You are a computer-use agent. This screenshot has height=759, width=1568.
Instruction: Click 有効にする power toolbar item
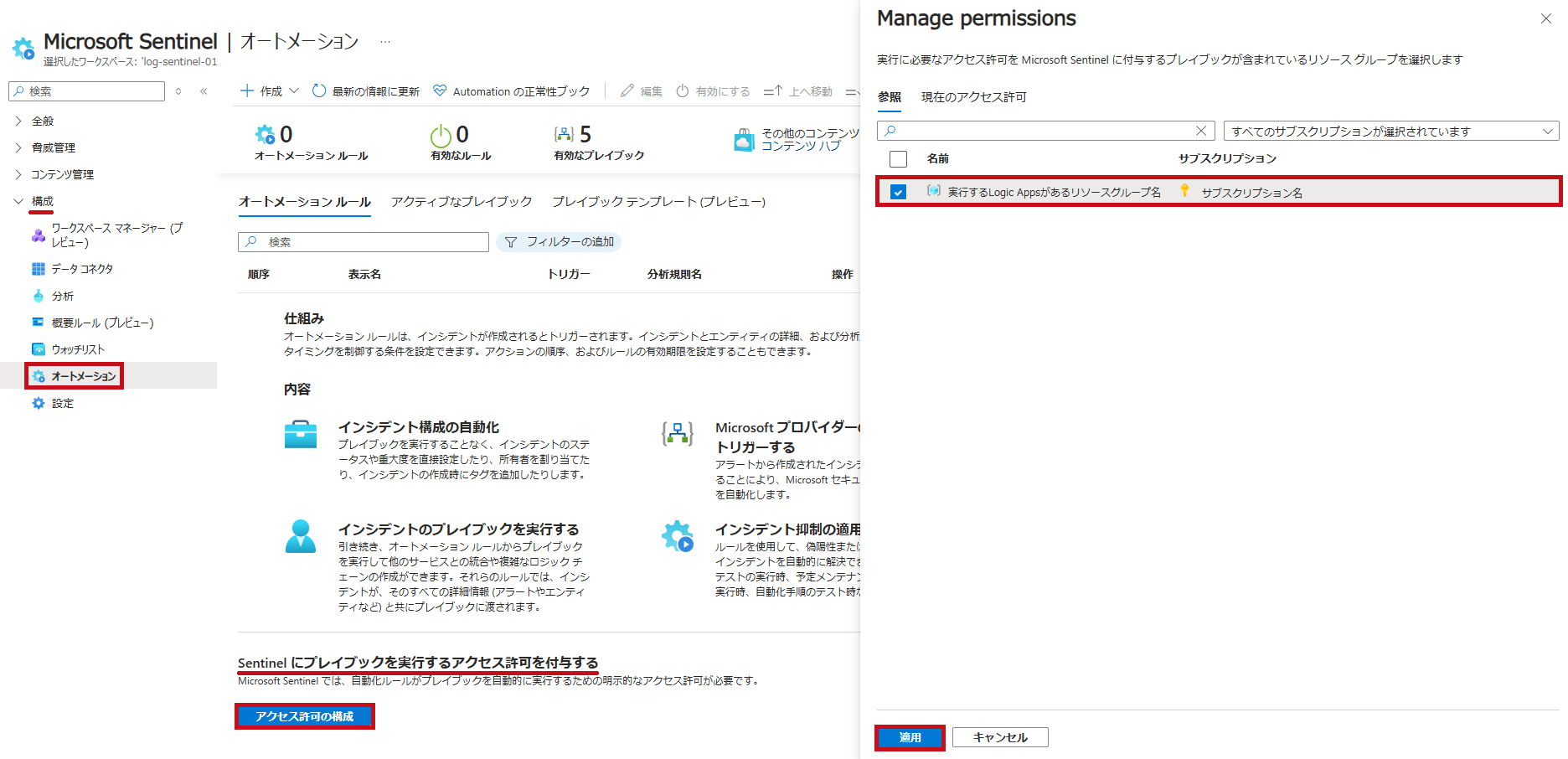pos(713,91)
